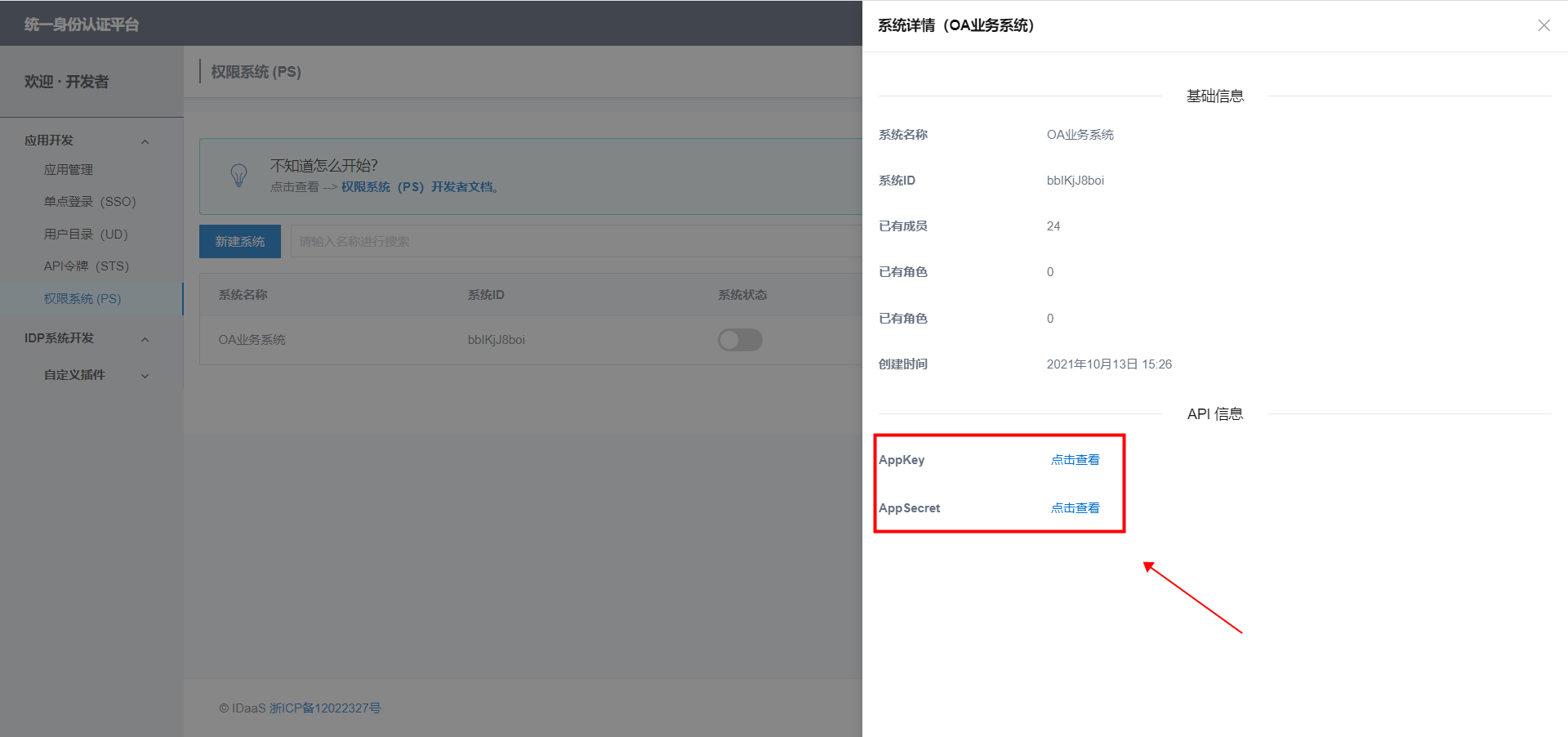Click the 统一身份认证平台 header title
Viewport: 1568px width, 737px height.
click(x=82, y=25)
